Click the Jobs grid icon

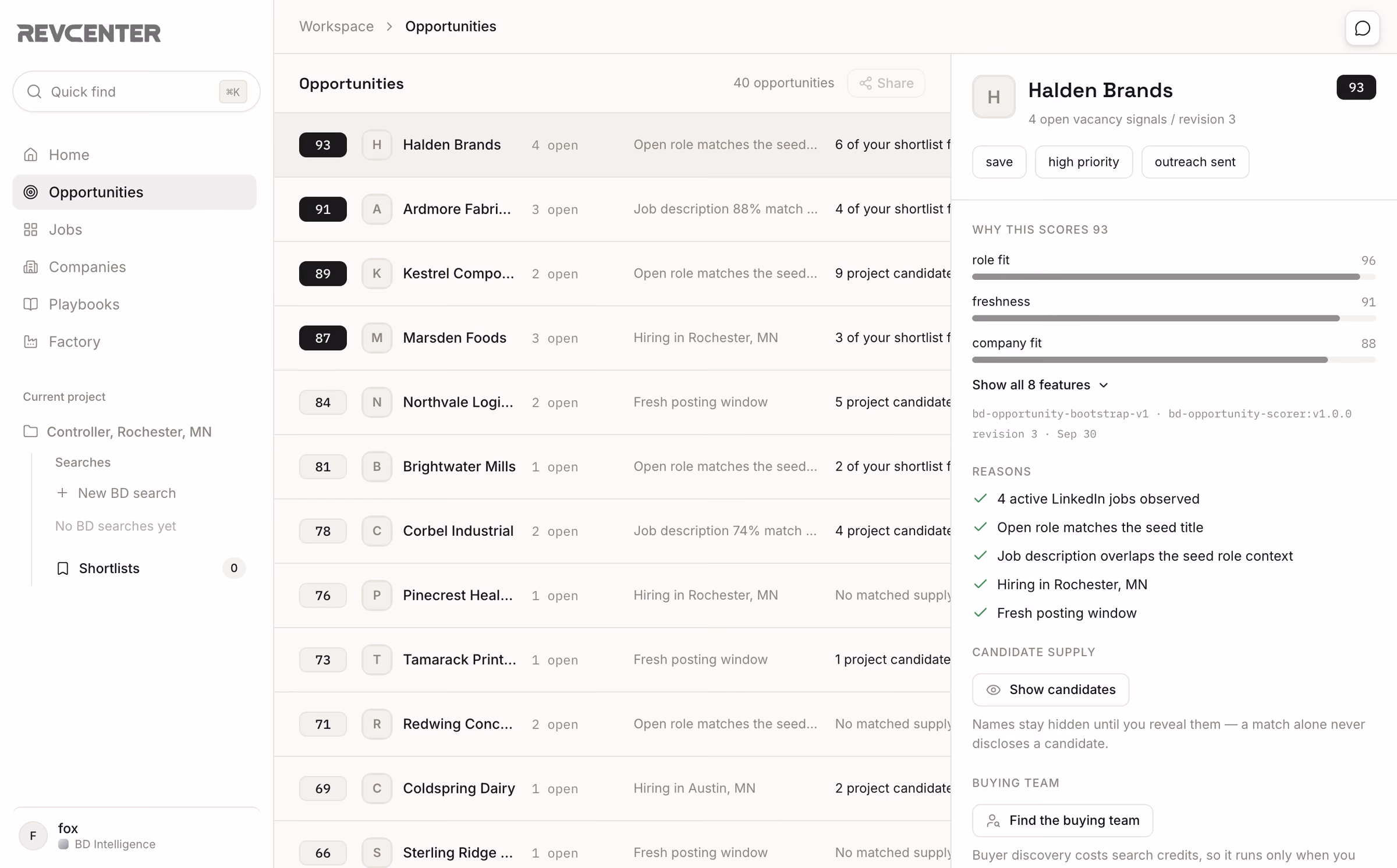click(31, 229)
